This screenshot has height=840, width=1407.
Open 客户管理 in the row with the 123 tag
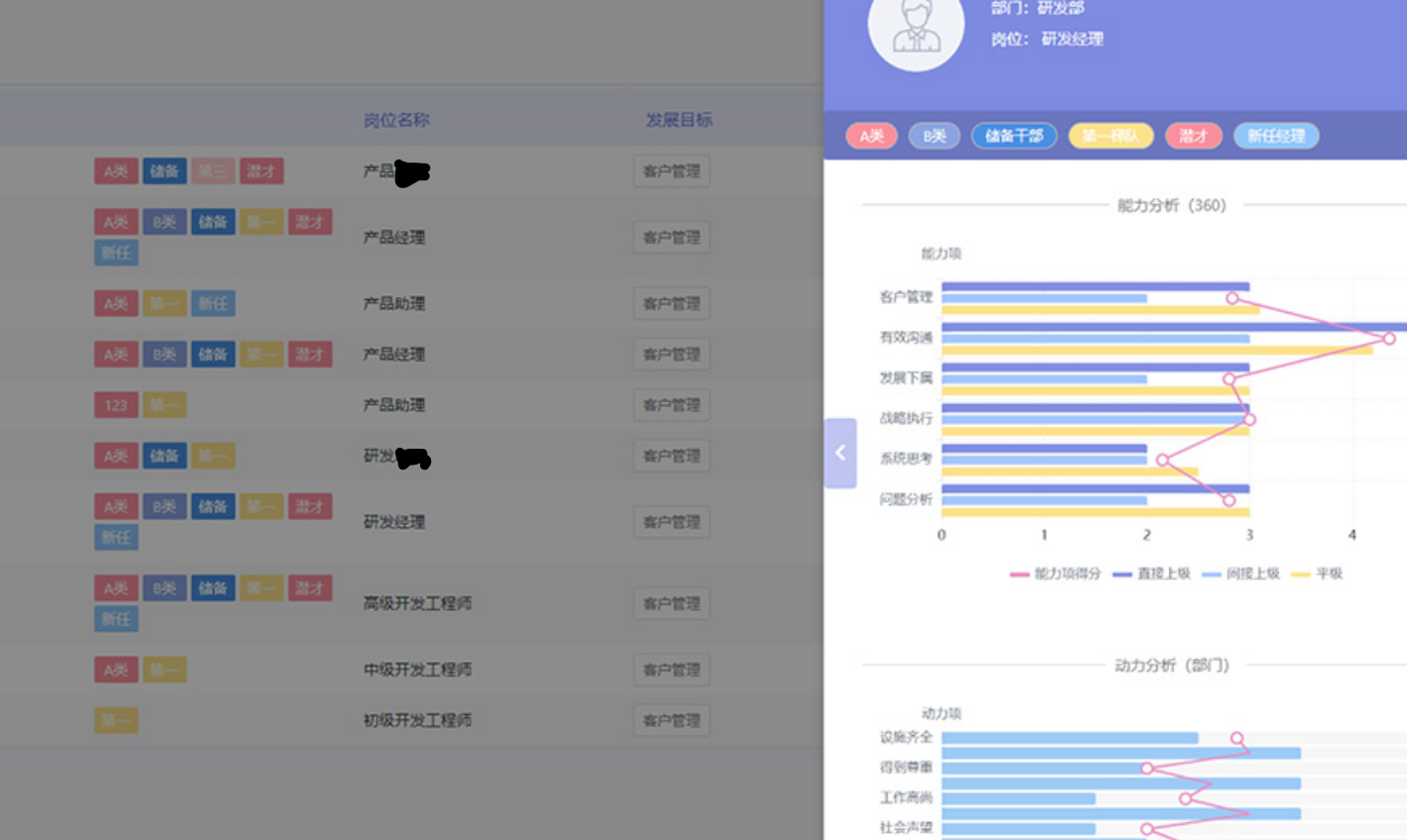pos(672,405)
